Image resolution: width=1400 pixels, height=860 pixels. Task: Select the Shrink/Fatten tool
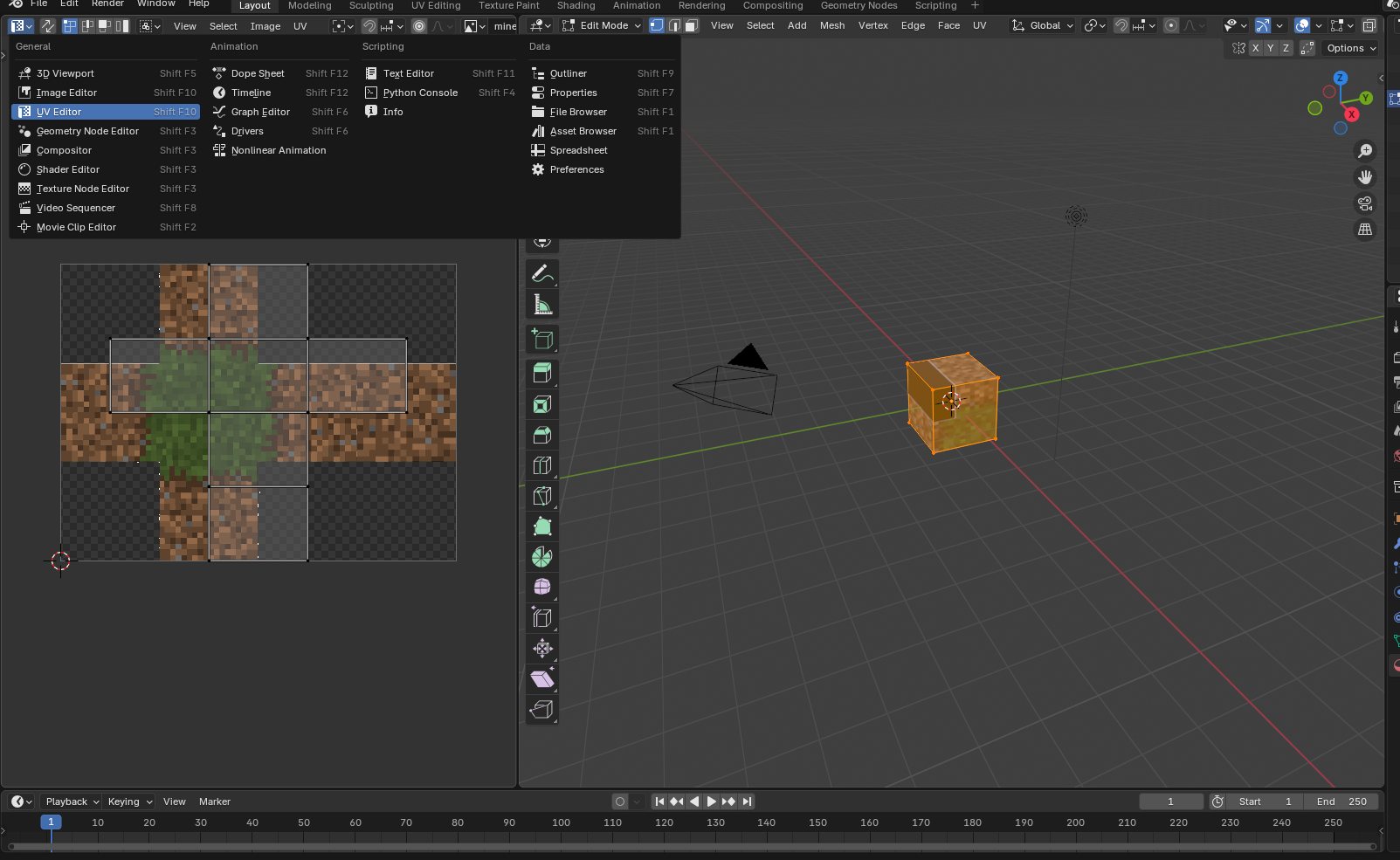(x=542, y=648)
